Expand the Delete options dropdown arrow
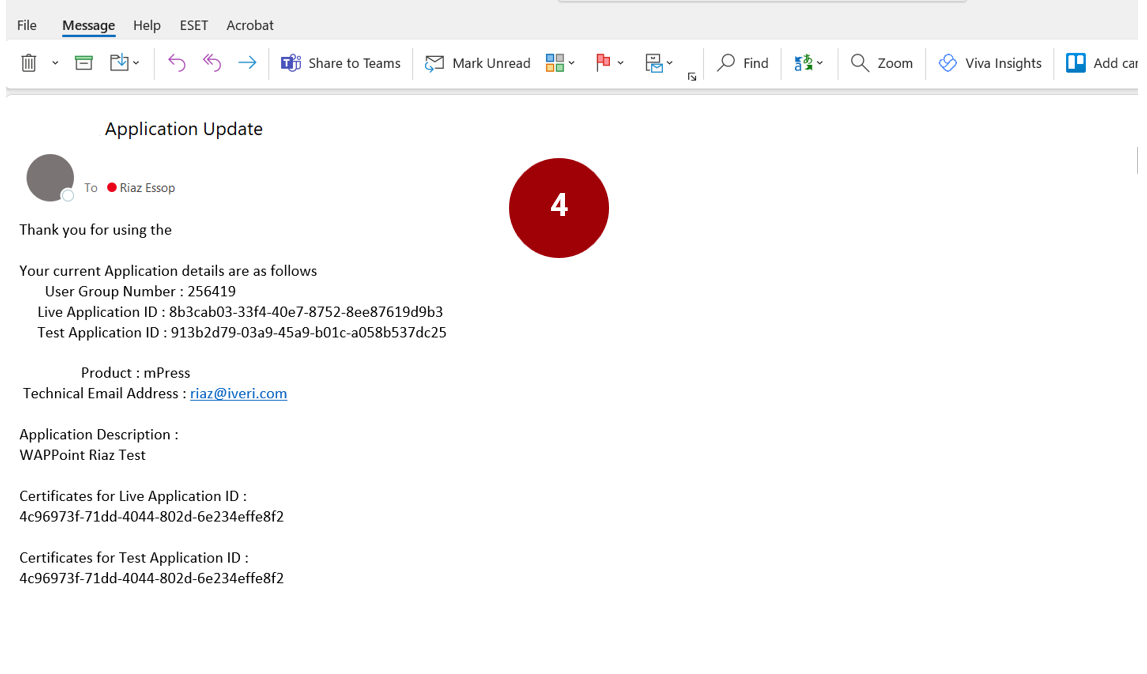Viewport: 1147px width, 674px height. pyautogui.click(x=55, y=63)
